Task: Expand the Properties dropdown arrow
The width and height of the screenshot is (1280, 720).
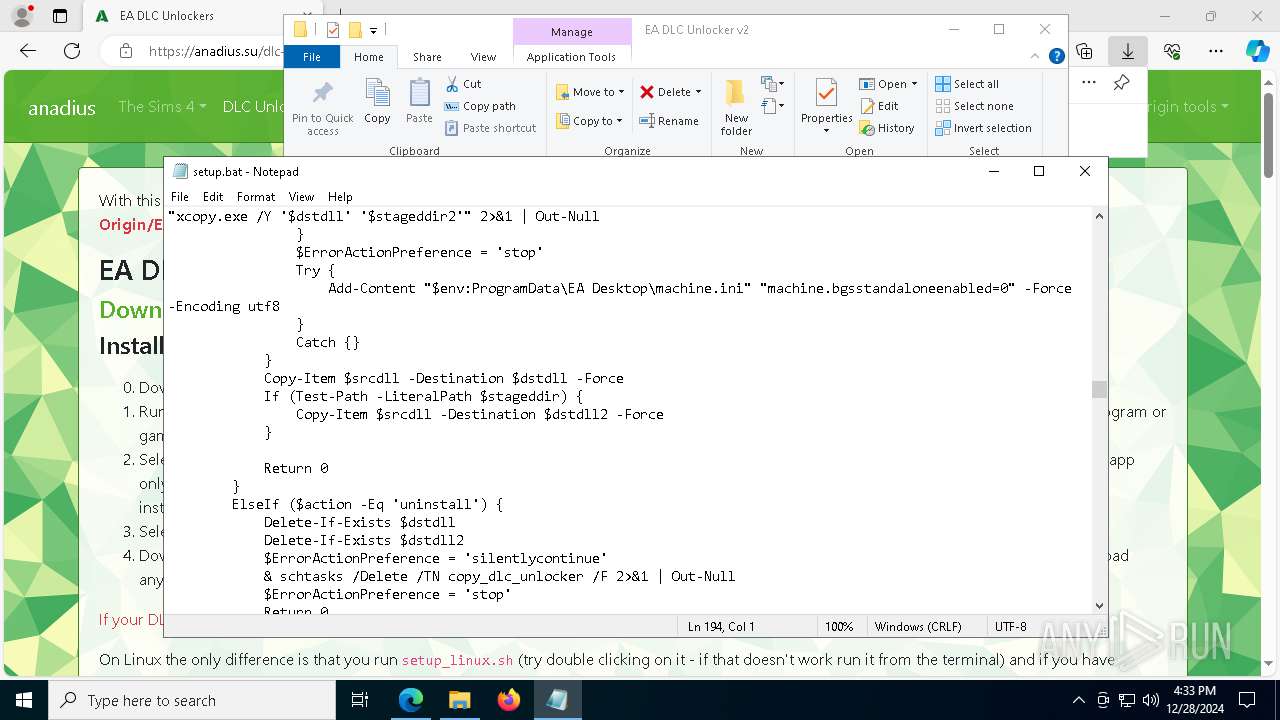Action: pos(826,131)
